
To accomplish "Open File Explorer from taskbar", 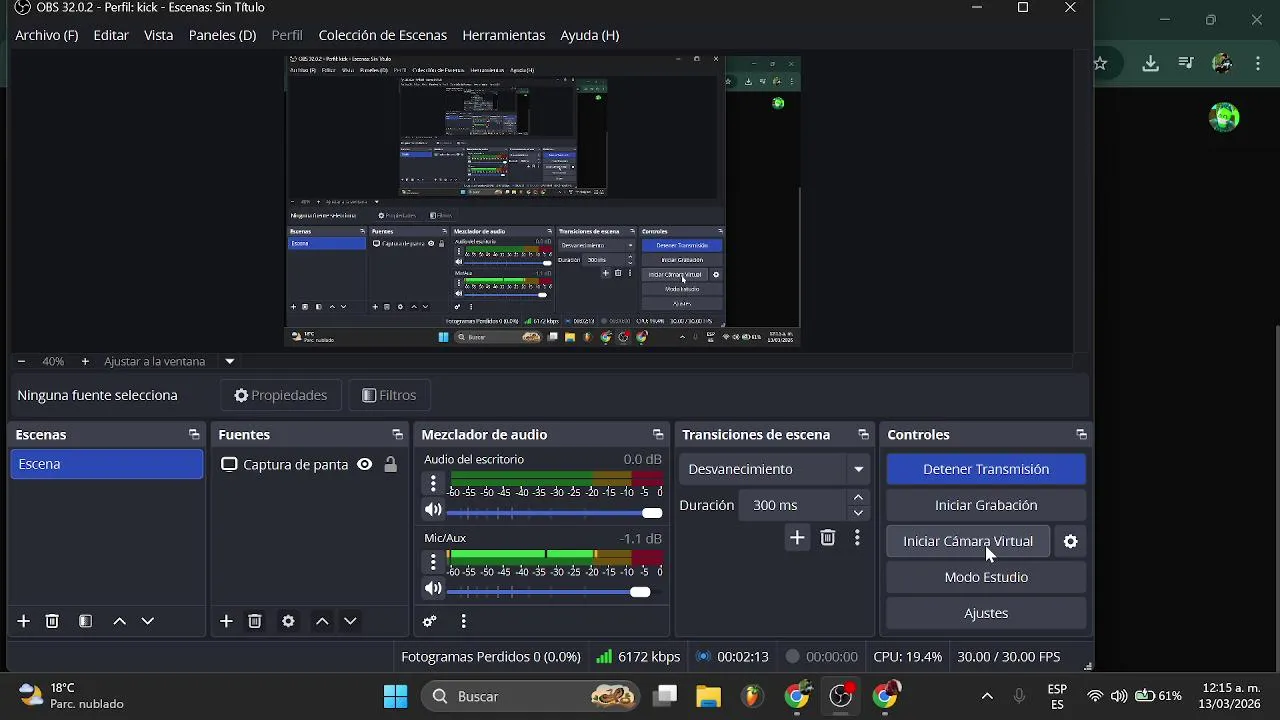I will point(708,696).
